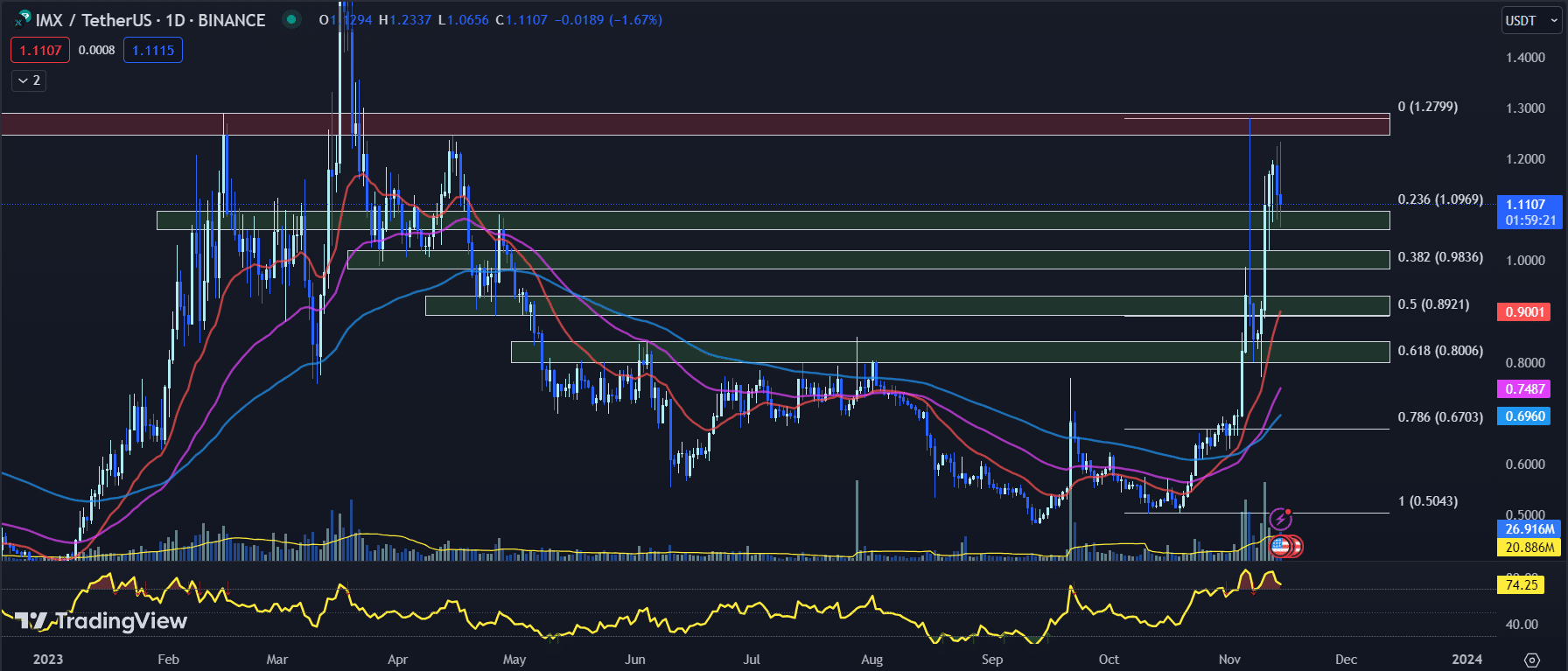Click the Nov label on time axis
Viewport: 1568px width, 671px height.
[1229, 660]
